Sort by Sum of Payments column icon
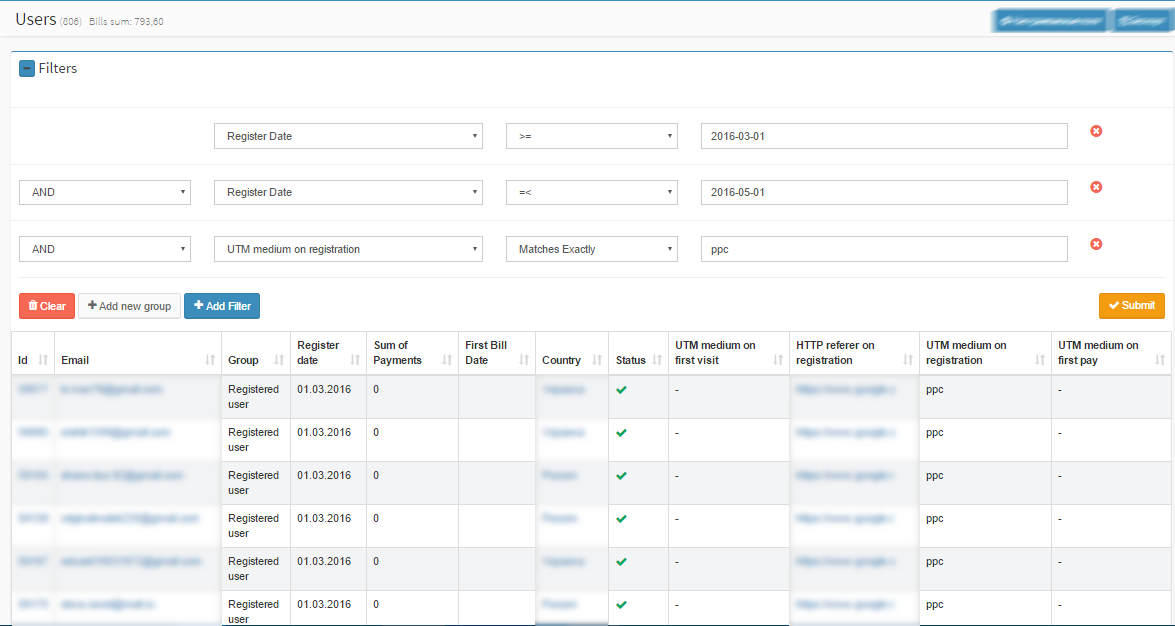 (x=447, y=361)
